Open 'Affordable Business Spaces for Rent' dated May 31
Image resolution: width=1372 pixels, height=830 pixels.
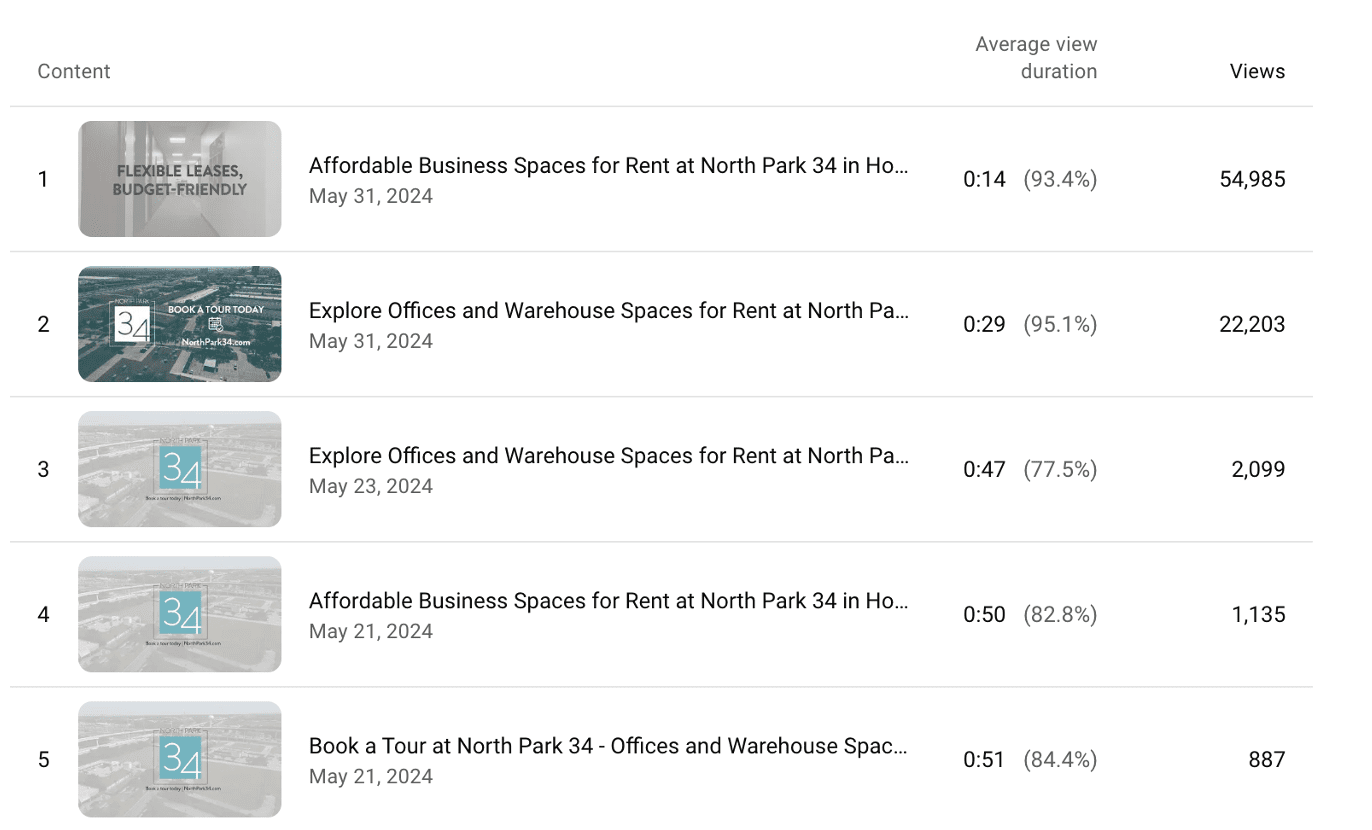[608, 165]
